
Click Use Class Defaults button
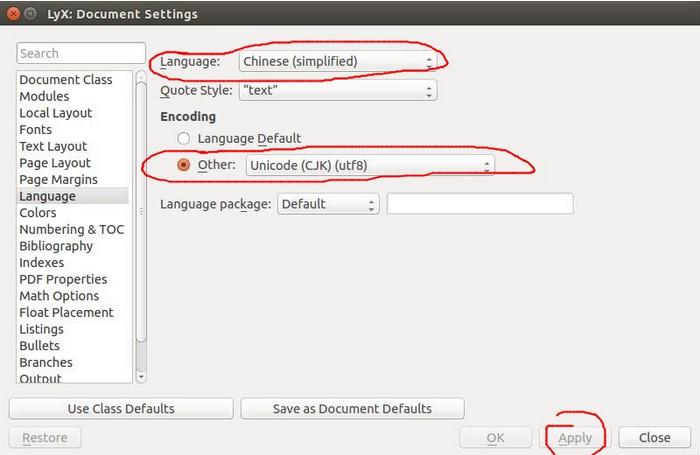click(121, 409)
